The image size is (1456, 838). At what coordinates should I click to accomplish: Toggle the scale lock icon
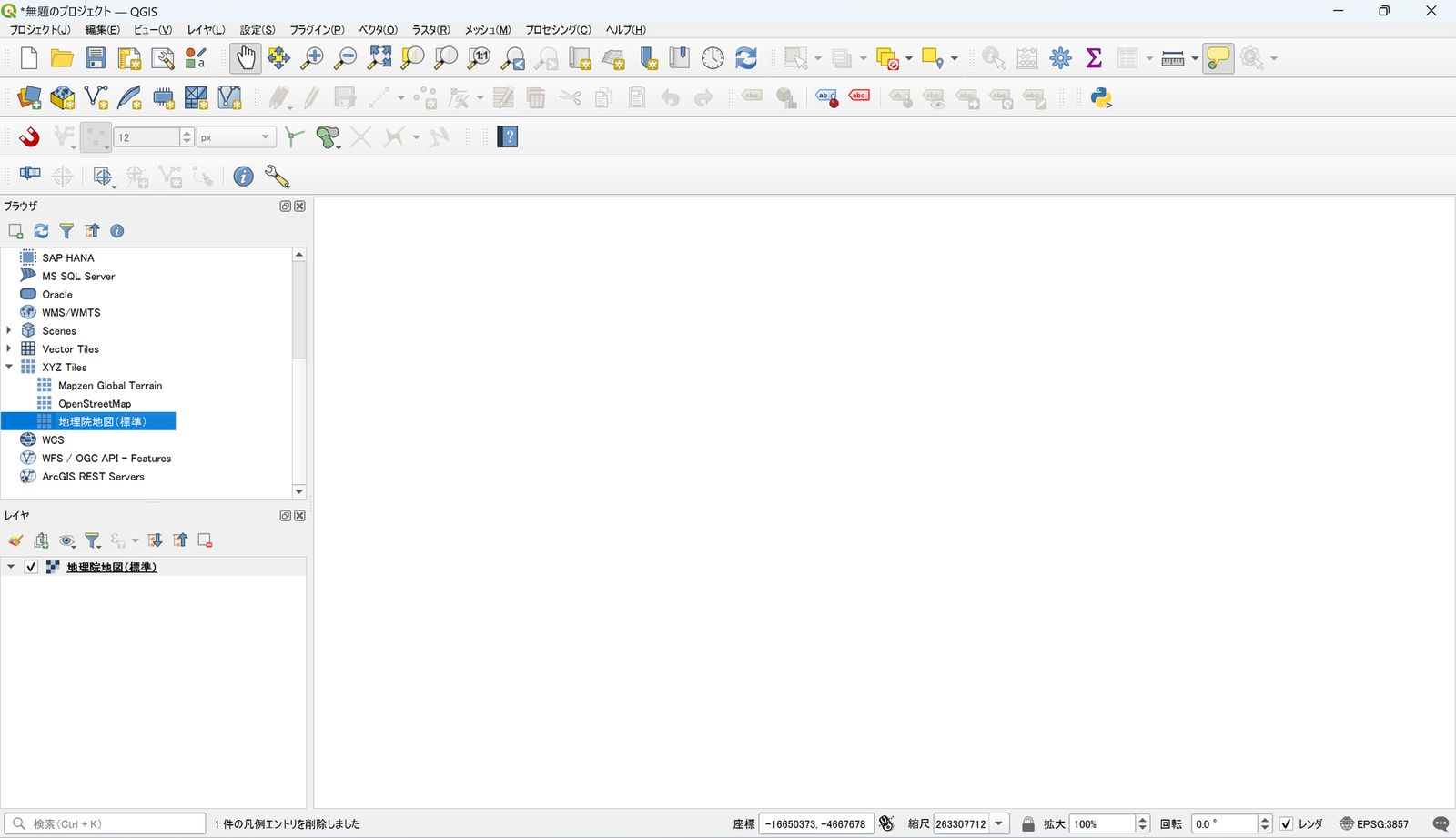click(1028, 824)
